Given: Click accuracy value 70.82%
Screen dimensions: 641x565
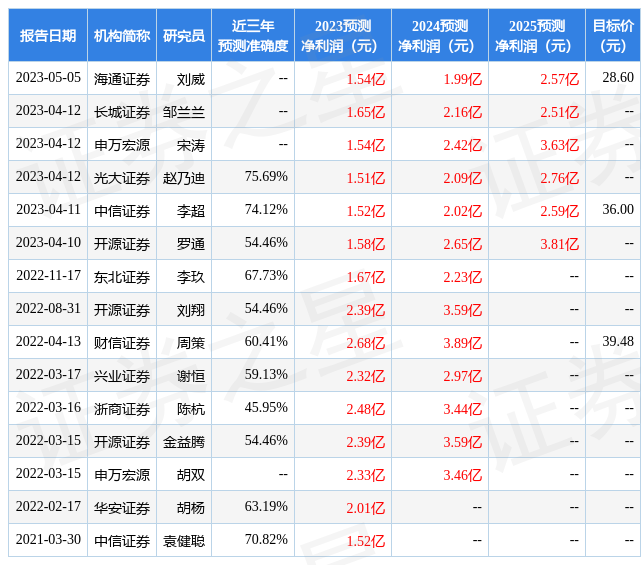Looking at the screenshot, I should (266, 540).
